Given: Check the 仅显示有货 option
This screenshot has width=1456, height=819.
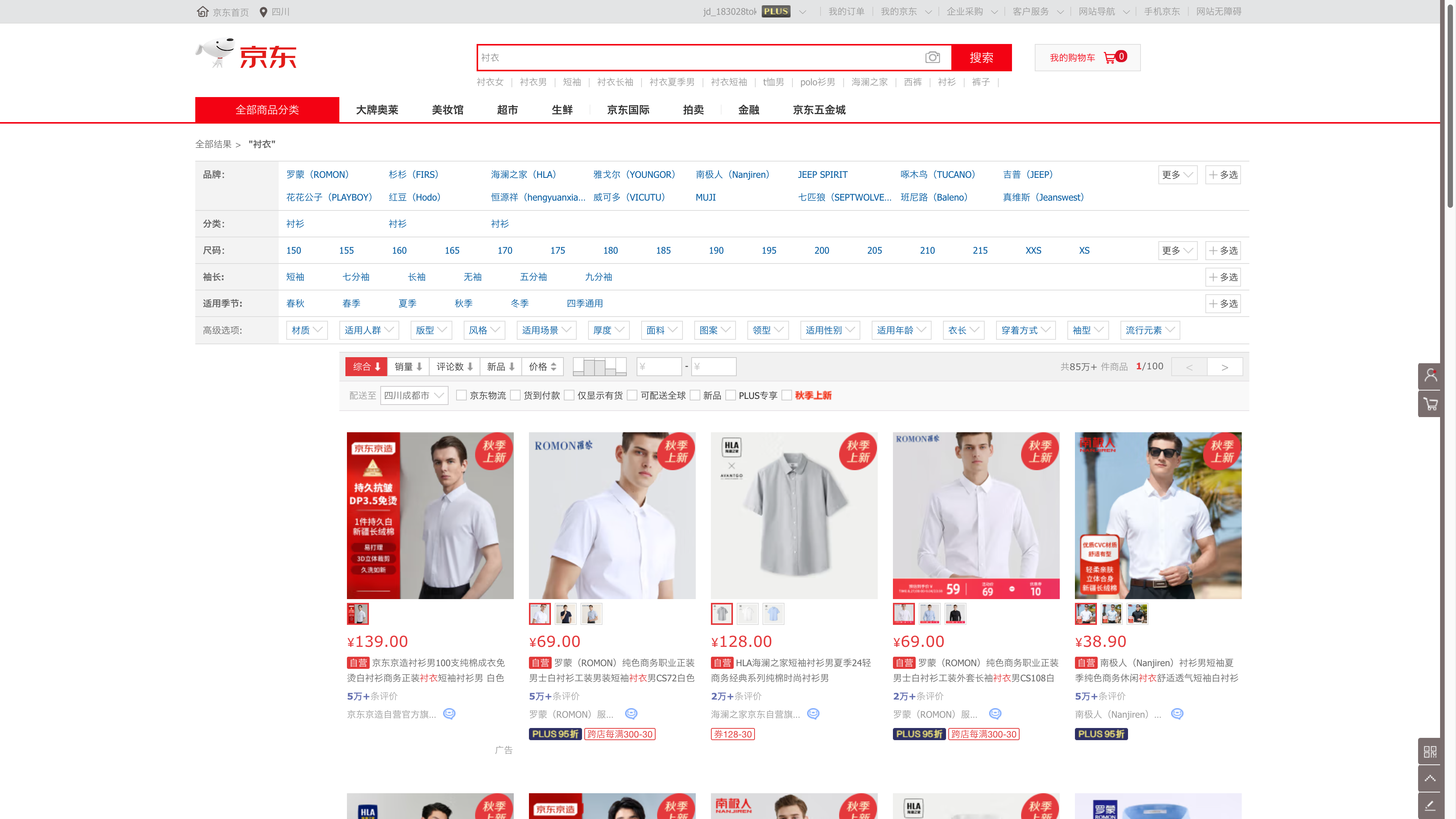Looking at the screenshot, I should coord(569,395).
